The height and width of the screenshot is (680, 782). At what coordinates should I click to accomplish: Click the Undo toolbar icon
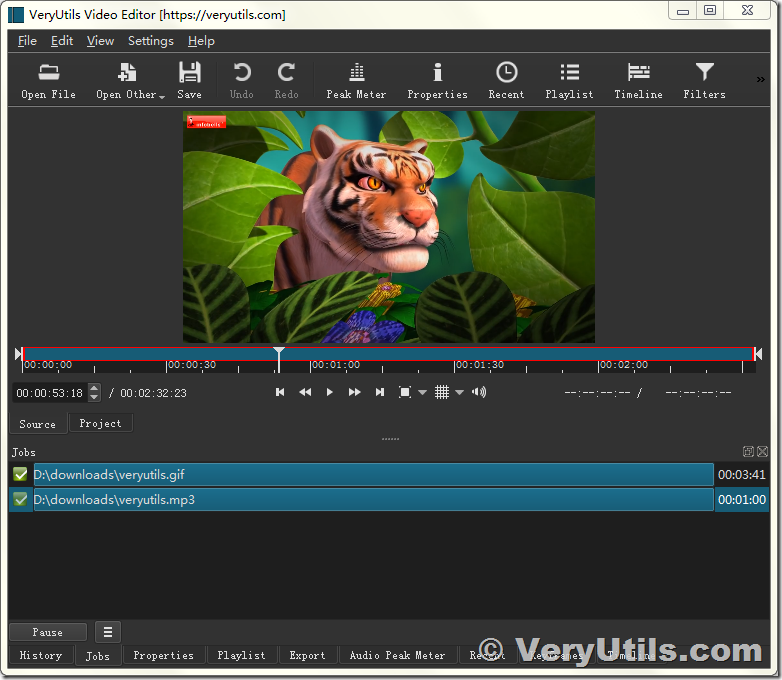pyautogui.click(x=242, y=81)
